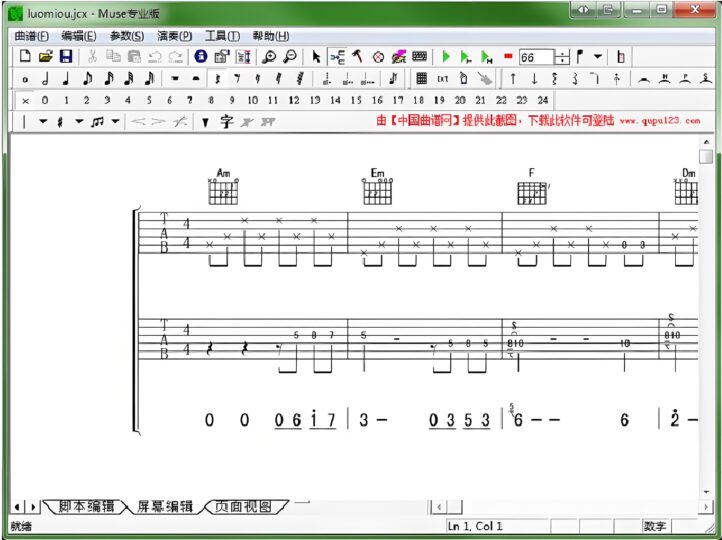Click the S slide slur icon
722x540 pixels.
pos(705,79)
